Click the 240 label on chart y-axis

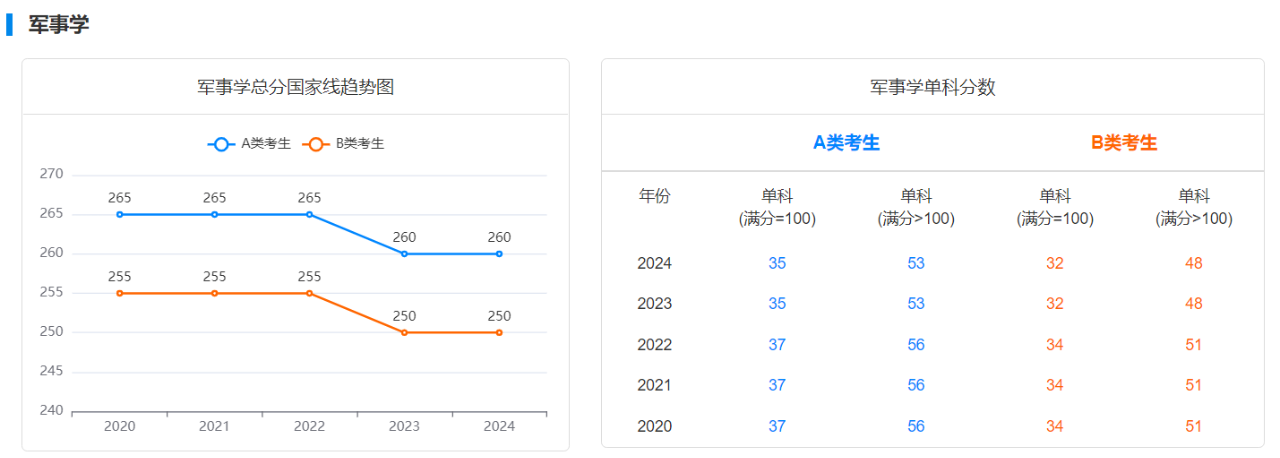point(51,410)
